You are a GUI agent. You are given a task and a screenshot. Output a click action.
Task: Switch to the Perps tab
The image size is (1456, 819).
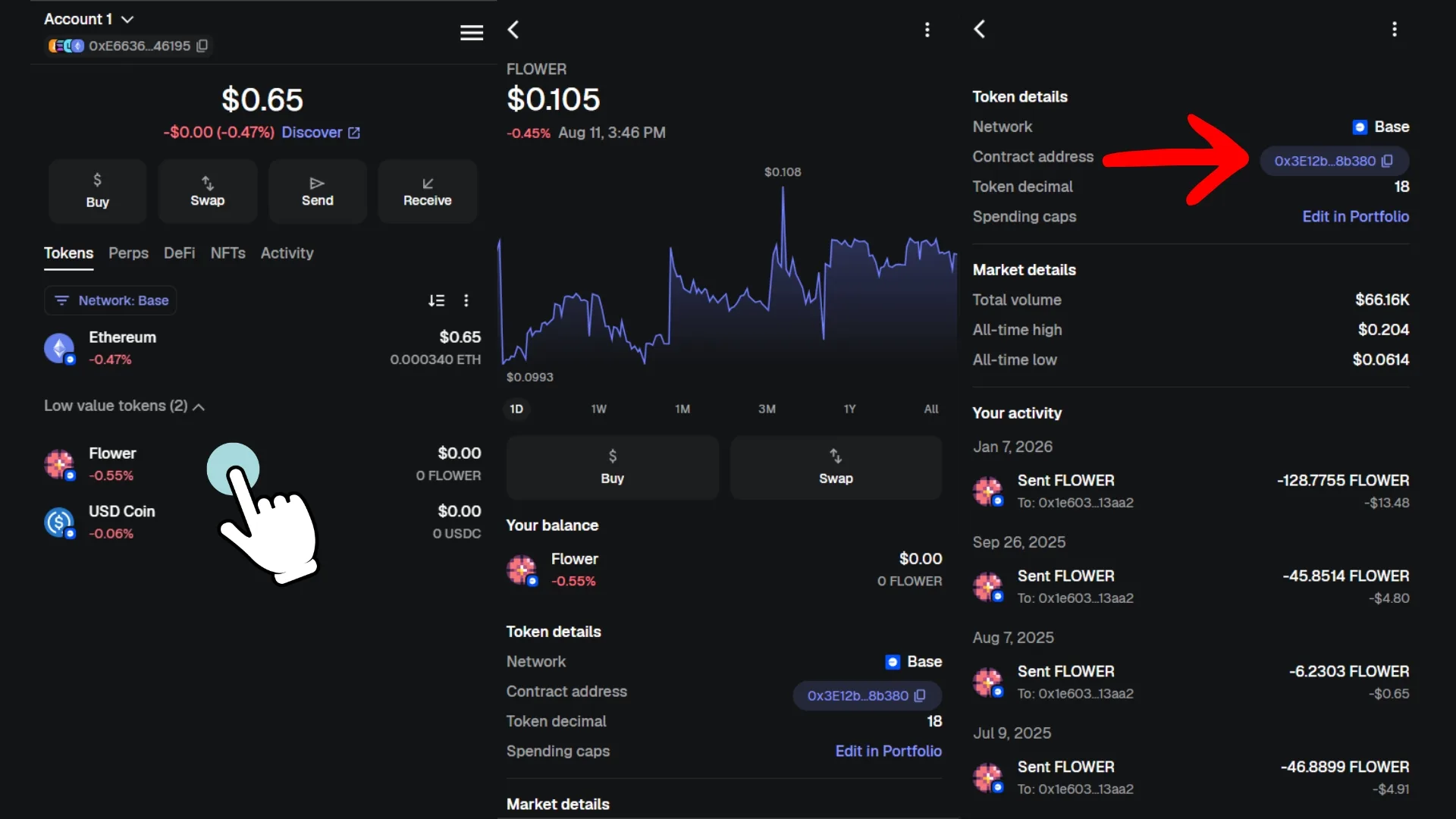pos(128,253)
